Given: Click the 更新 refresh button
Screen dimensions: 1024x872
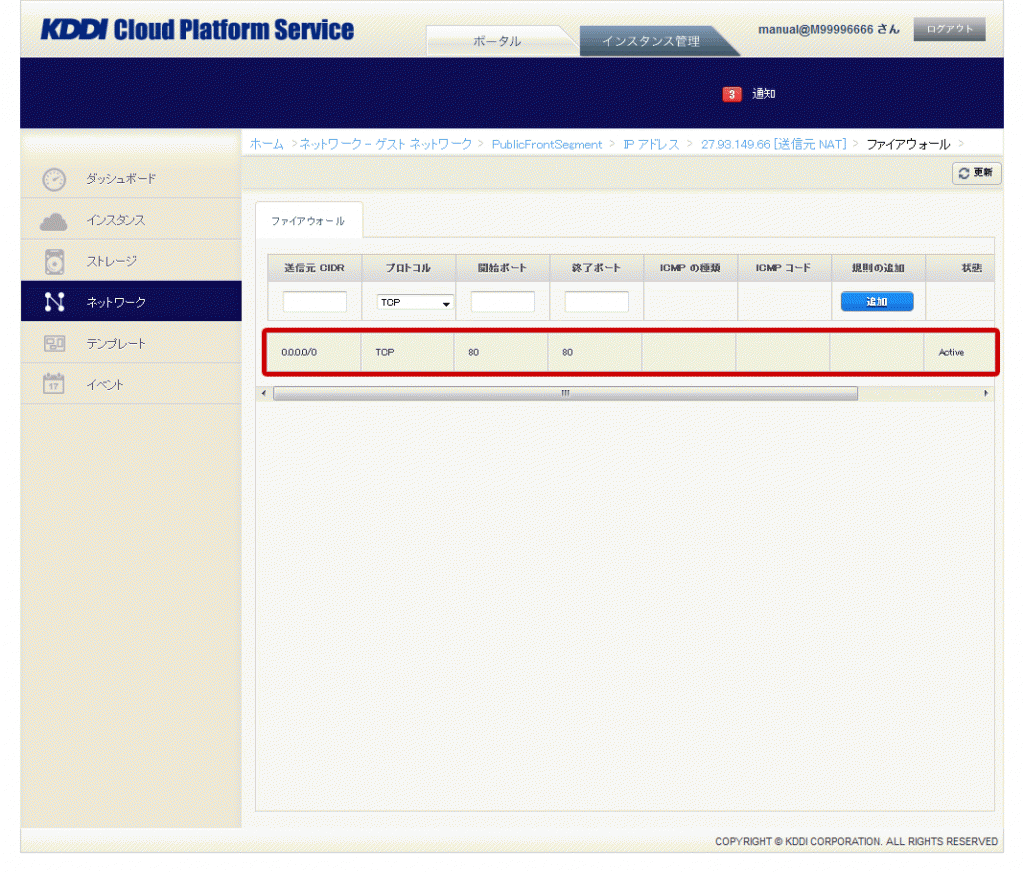Looking at the screenshot, I should coord(976,172).
